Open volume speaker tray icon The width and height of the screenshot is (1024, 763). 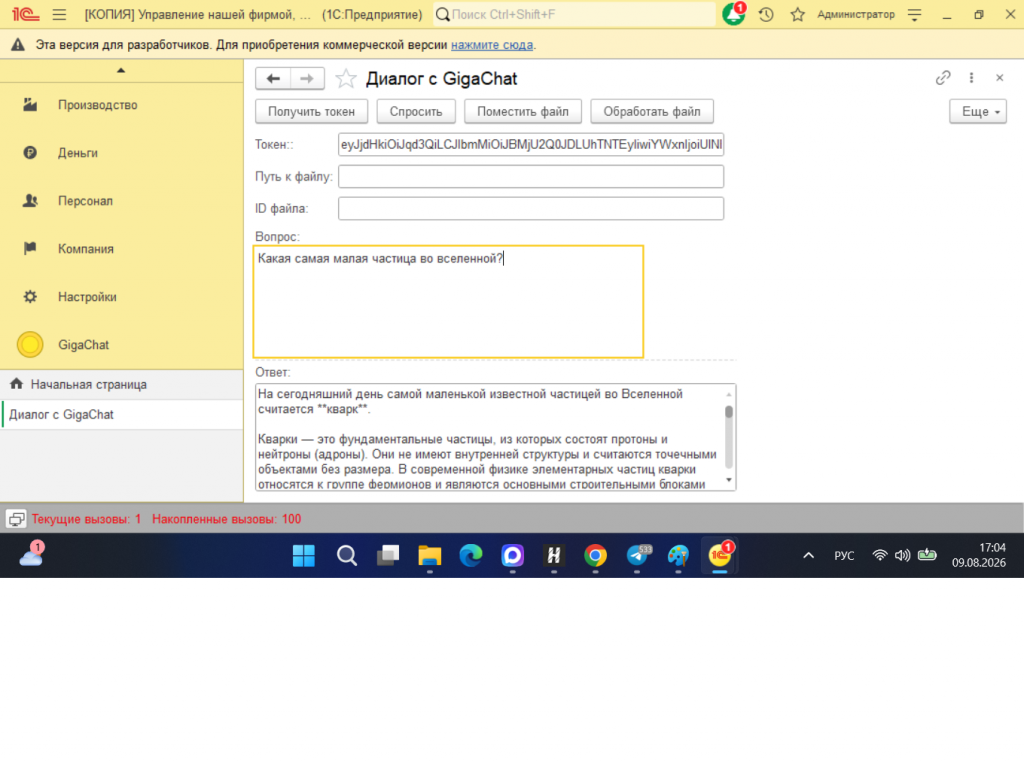click(x=903, y=556)
